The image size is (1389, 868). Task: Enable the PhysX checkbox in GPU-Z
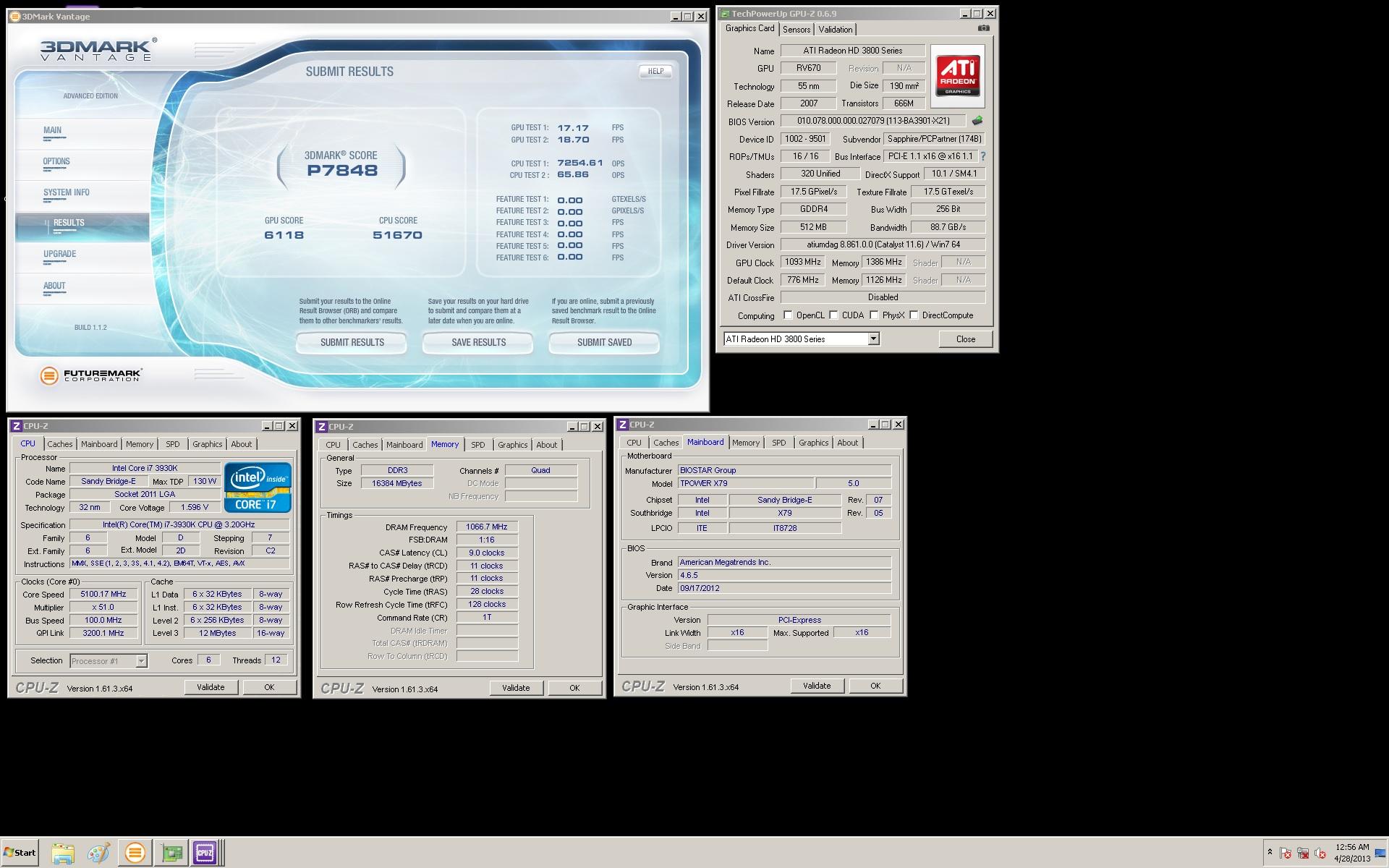pos(875,315)
